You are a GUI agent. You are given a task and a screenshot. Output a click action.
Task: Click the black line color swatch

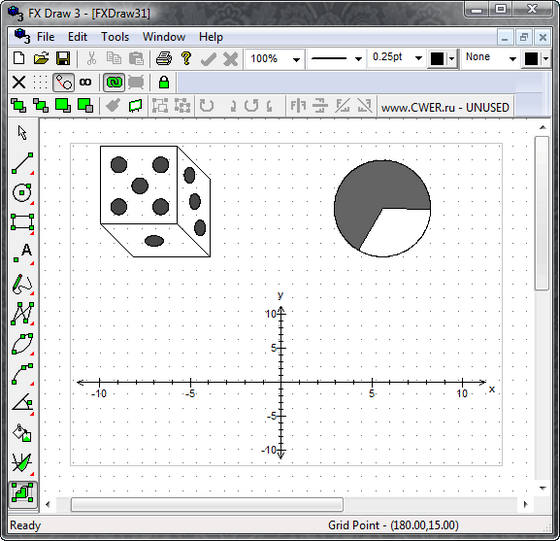(438, 59)
